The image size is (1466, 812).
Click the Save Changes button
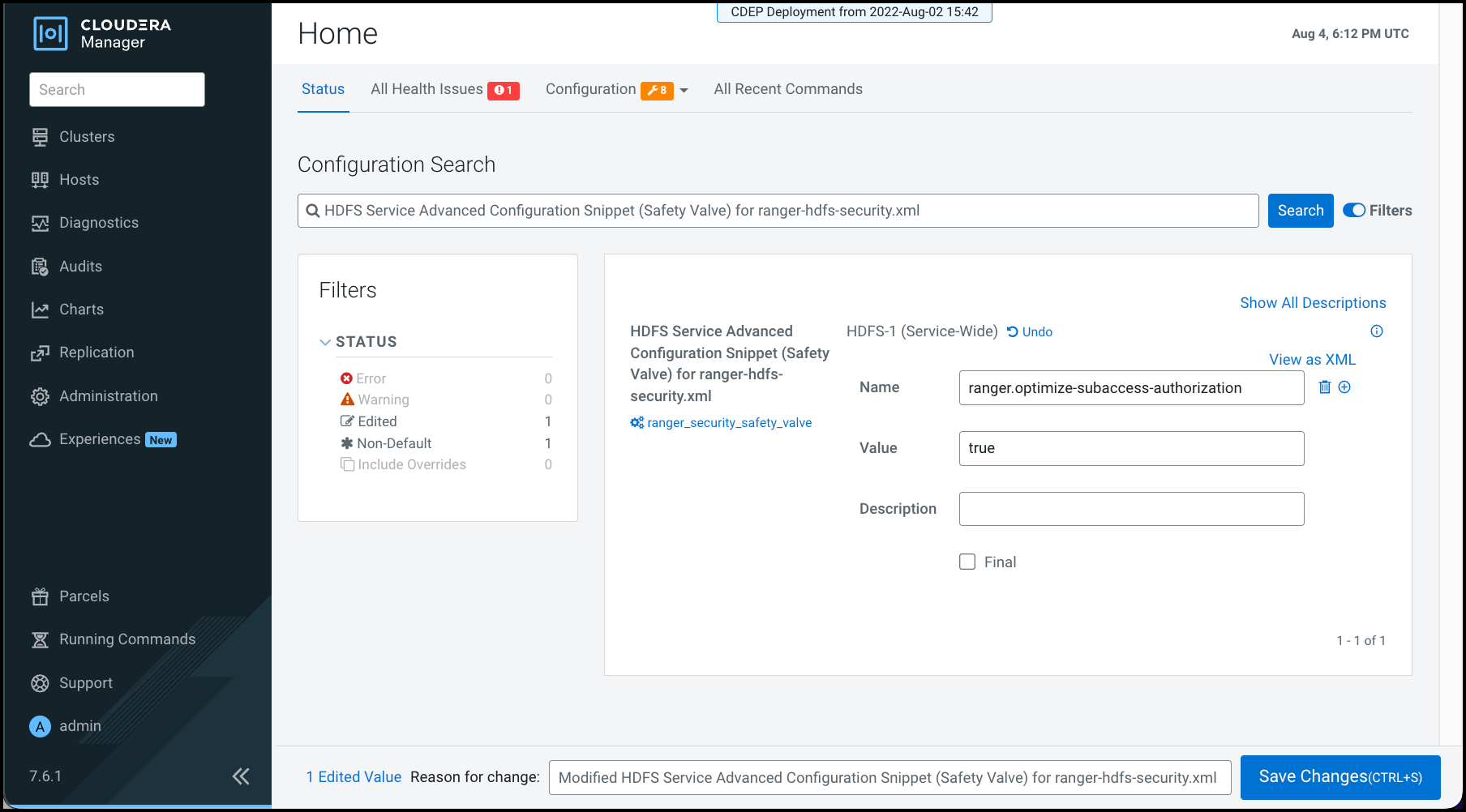[x=1340, y=777]
